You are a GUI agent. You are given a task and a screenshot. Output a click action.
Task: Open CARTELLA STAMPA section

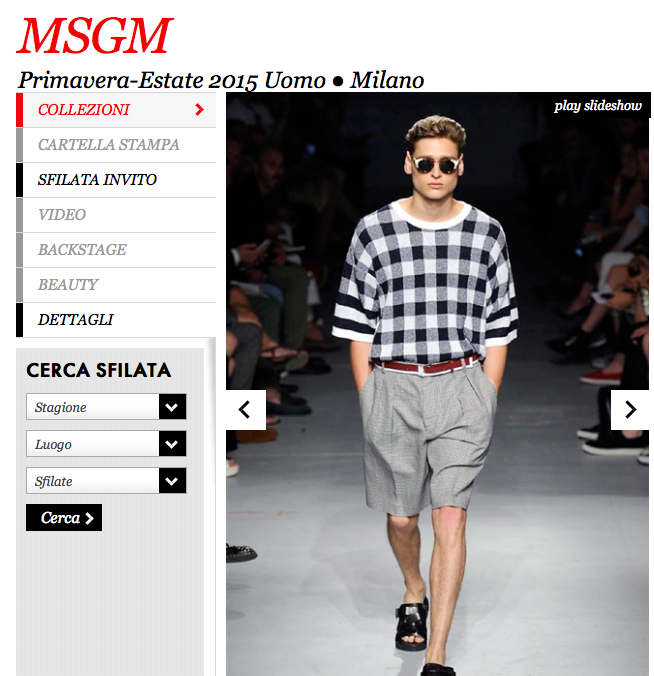pos(116,145)
